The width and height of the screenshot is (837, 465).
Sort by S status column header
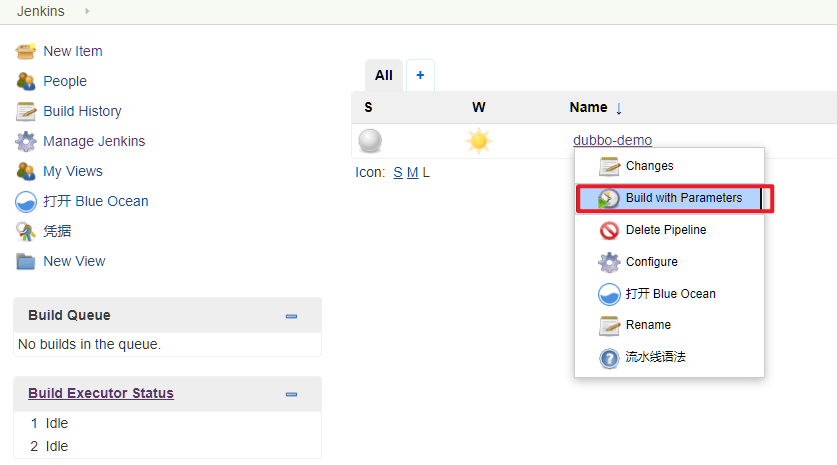tap(368, 107)
